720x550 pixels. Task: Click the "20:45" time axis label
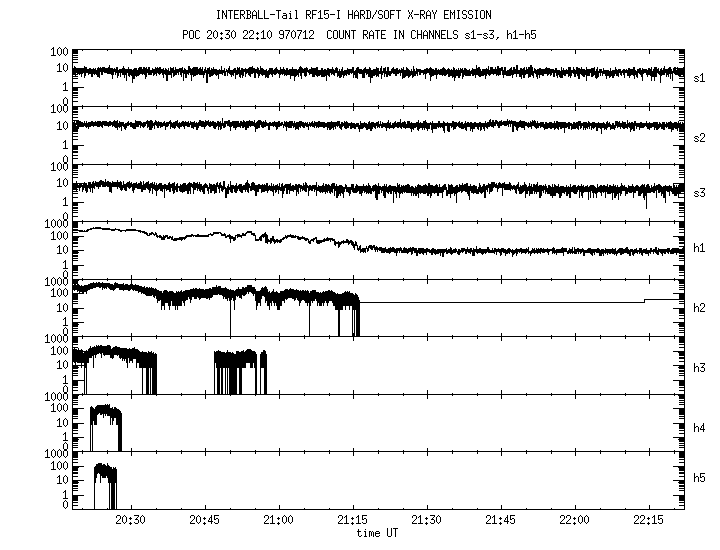204,520
